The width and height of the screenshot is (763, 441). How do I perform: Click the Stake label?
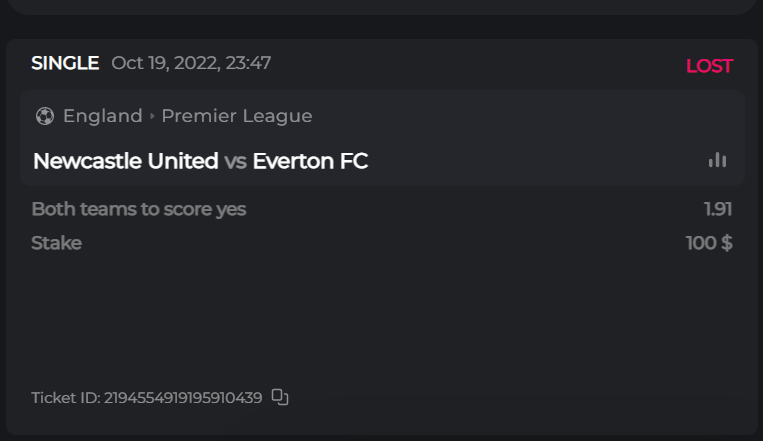[x=56, y=243]
